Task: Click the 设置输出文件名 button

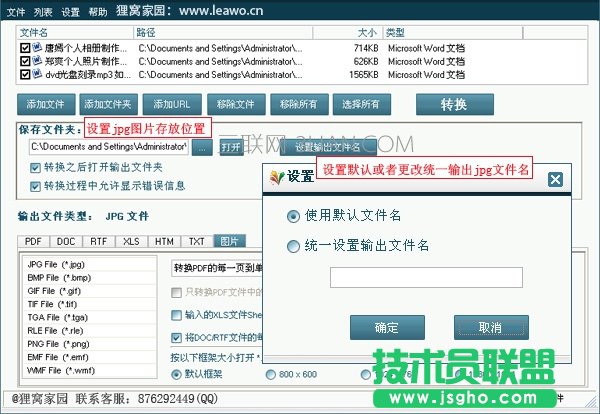Action: (x=328, y=147)
